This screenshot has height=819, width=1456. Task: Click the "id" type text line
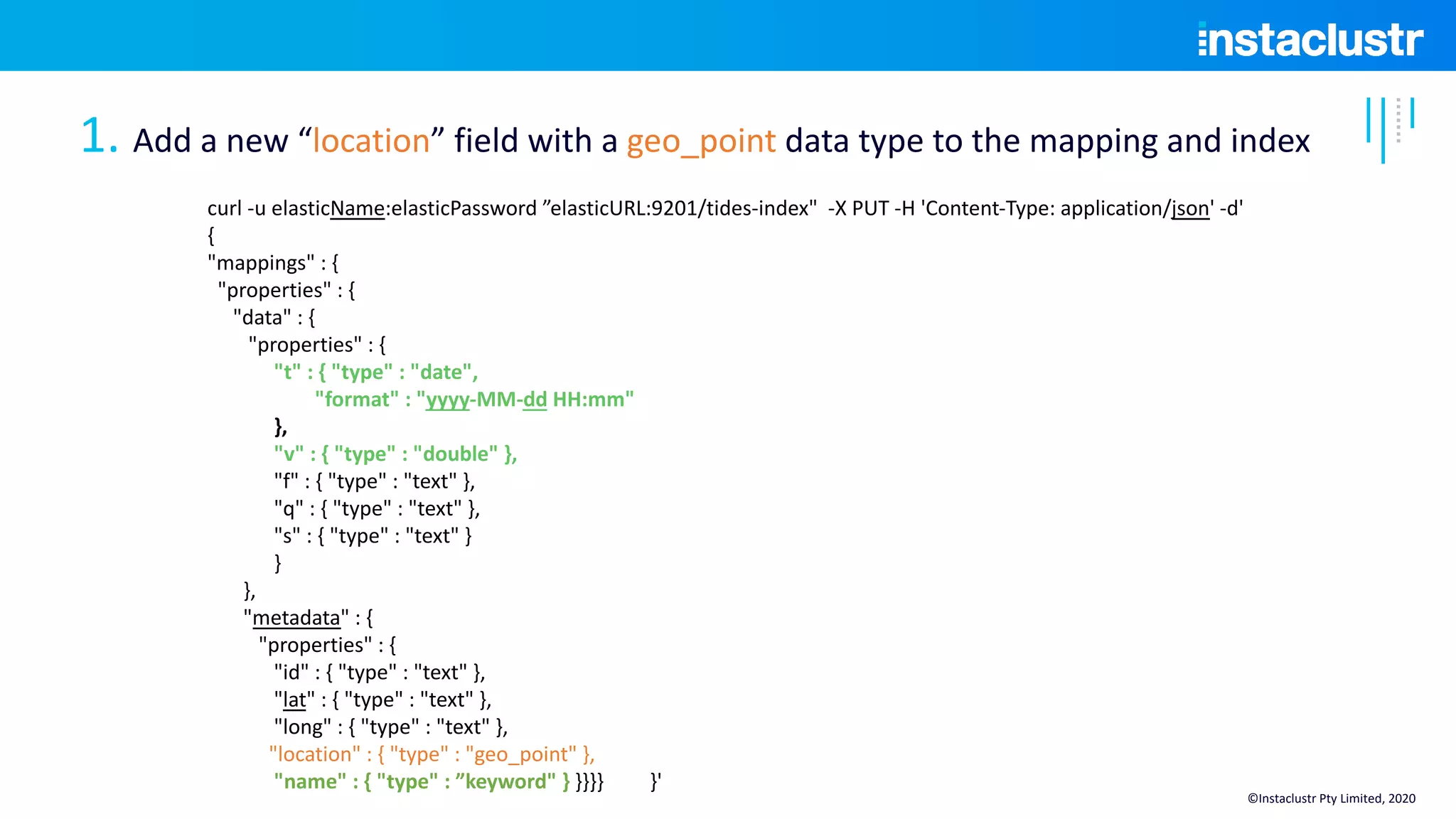[x=380, y=673]
